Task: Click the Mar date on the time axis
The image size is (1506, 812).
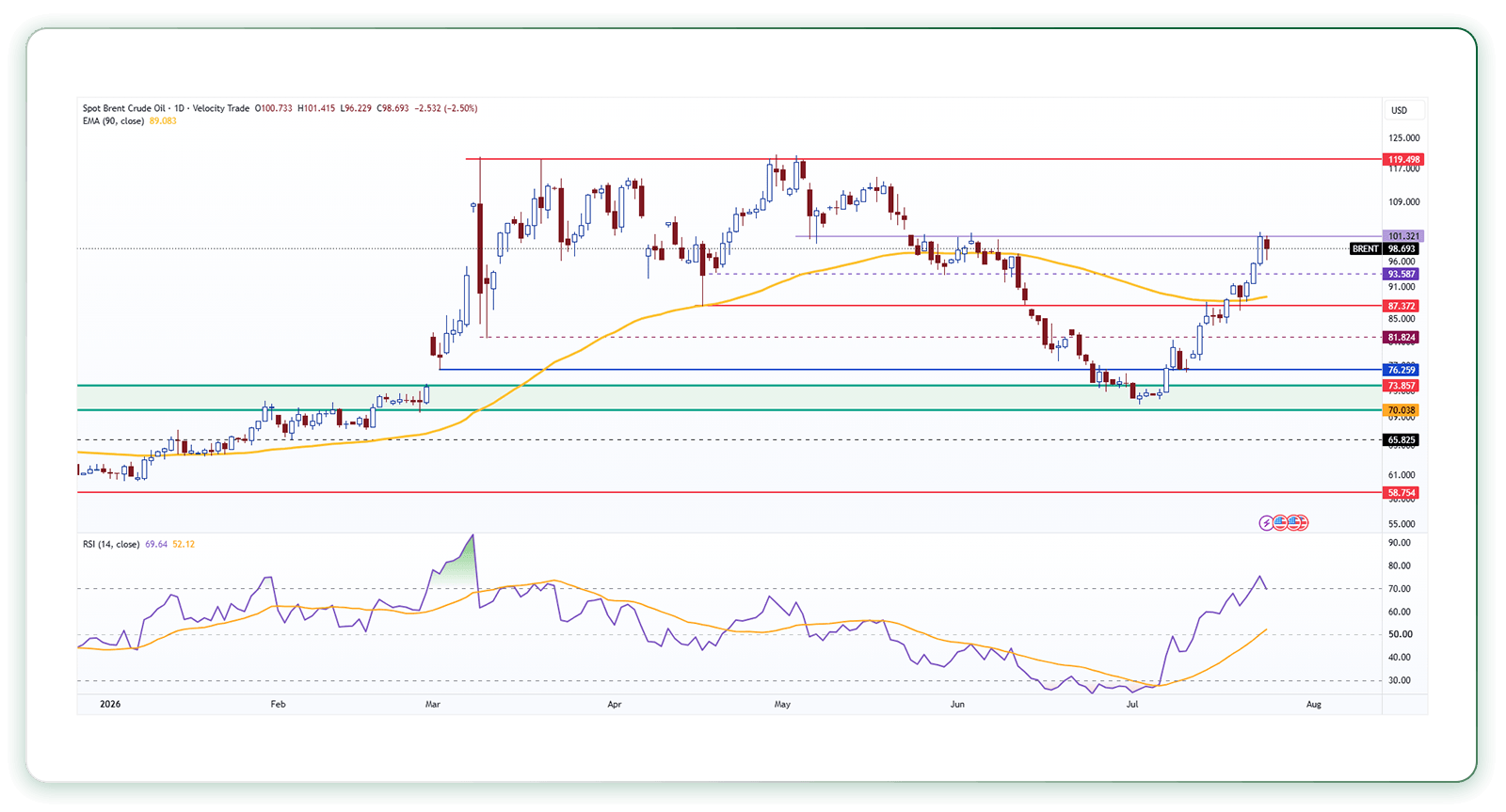Action: click(x=433, y=704)
